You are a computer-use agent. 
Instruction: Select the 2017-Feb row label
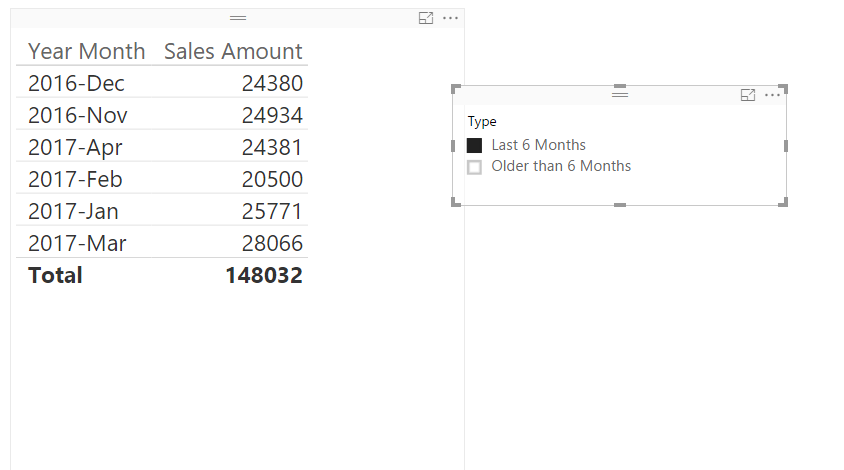[x=75, y=179]
